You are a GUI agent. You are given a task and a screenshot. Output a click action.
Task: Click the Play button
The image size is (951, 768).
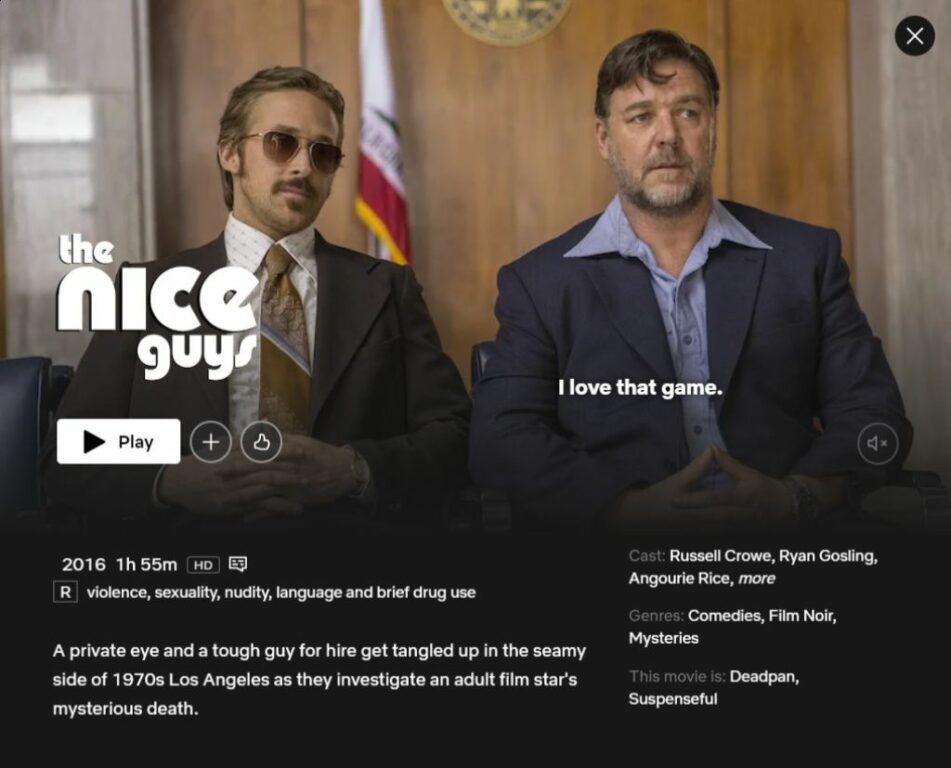point(118,441)
